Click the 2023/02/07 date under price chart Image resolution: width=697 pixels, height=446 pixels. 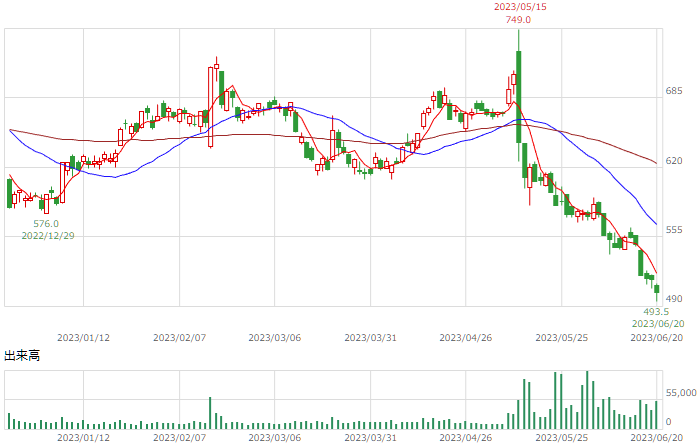pyautogui.click(x=180, y=338)
